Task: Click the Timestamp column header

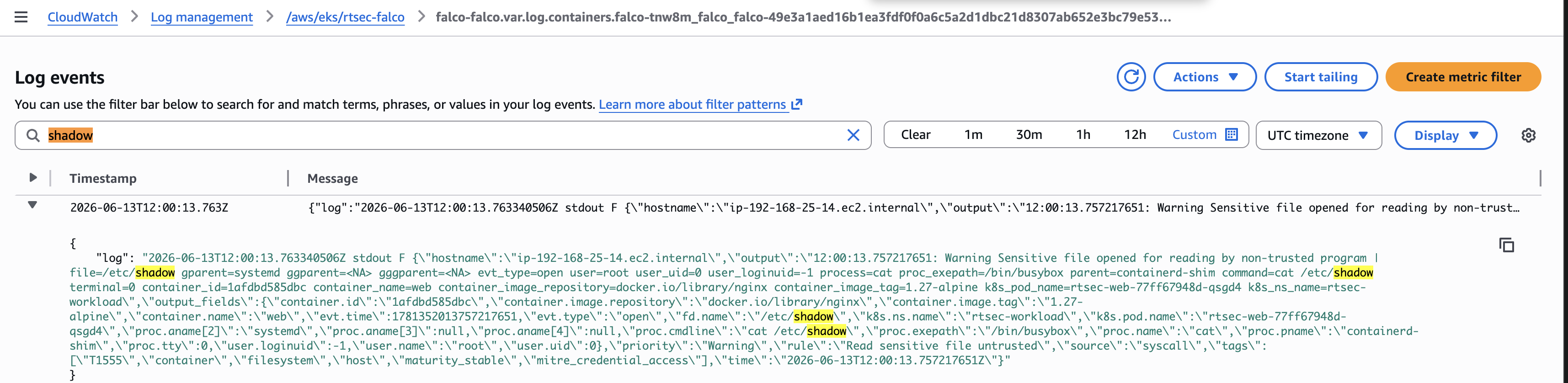Action: tap(103, 178)
